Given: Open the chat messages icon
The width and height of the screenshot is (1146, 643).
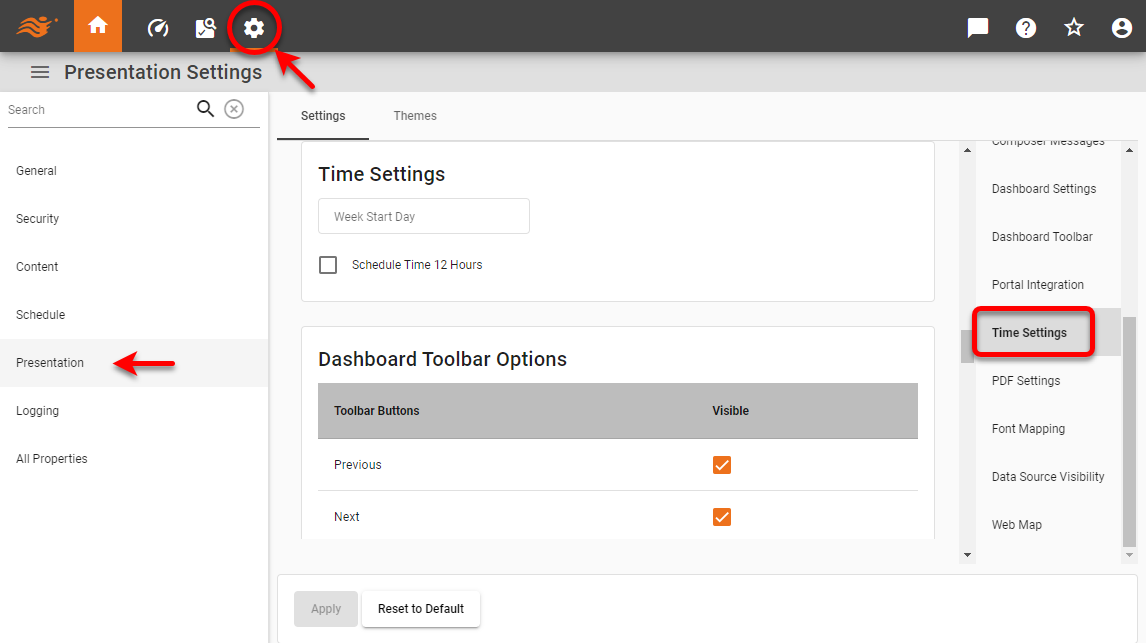Looking at the screenshot, I should [977, 27].
